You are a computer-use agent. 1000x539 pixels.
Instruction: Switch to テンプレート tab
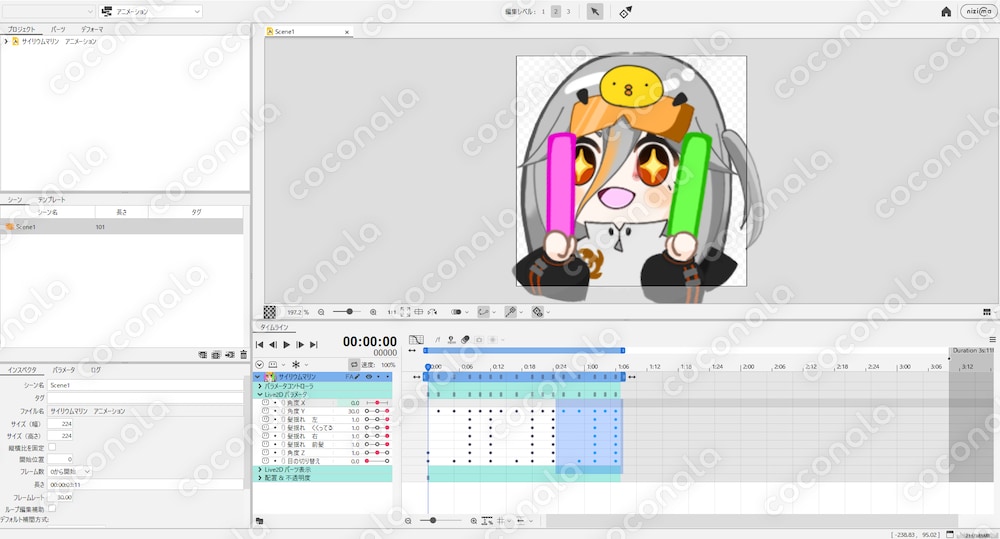[51, 200]
